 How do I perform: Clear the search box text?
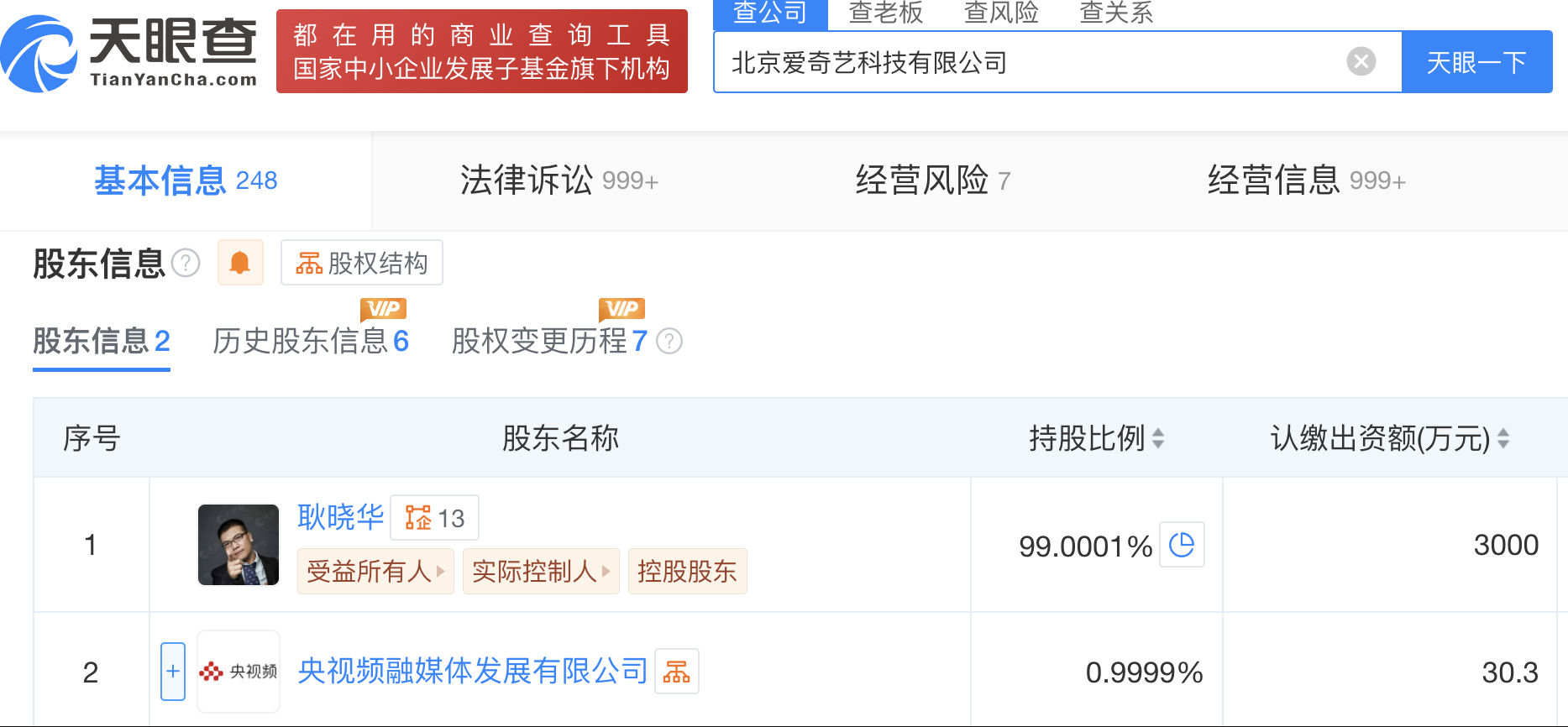pyautogui.click(x=1361, y=61)
